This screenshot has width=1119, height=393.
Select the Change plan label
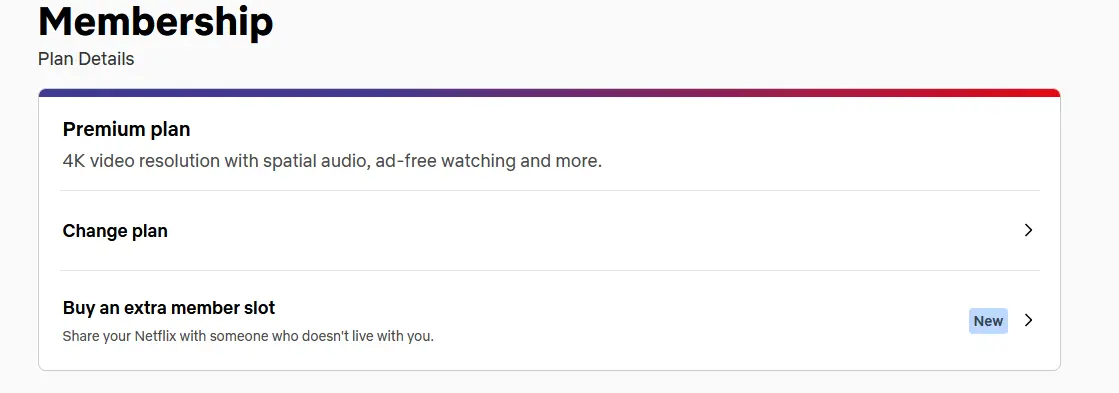point(115,231)
